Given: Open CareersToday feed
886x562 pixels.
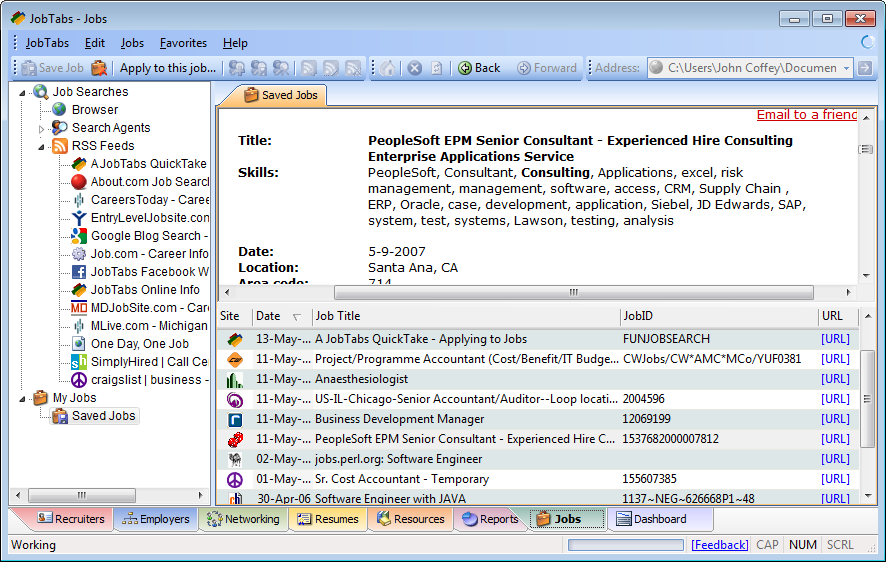Looking at the screenshot, I should (149, 200).
